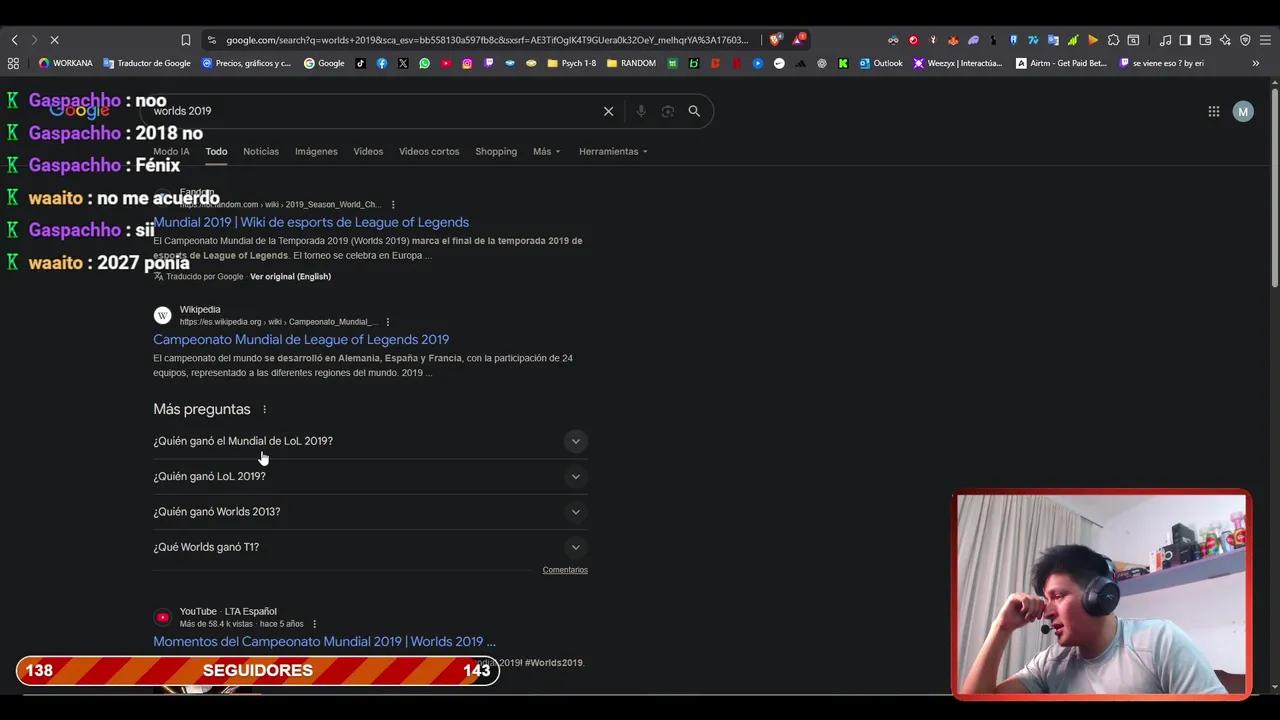Open the WORKANA bookmark
The image size is (1280, 720).
click(x=65, y=63)
